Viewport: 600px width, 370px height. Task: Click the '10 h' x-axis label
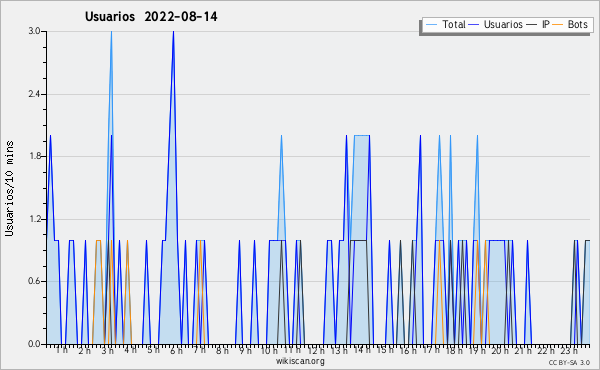point(269,350)
